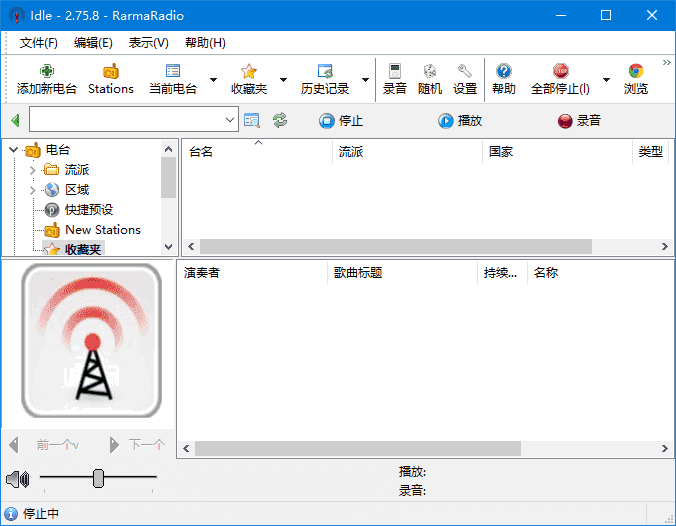Click the 录音 recorder icon in toolbar

(x=394, y=72)
